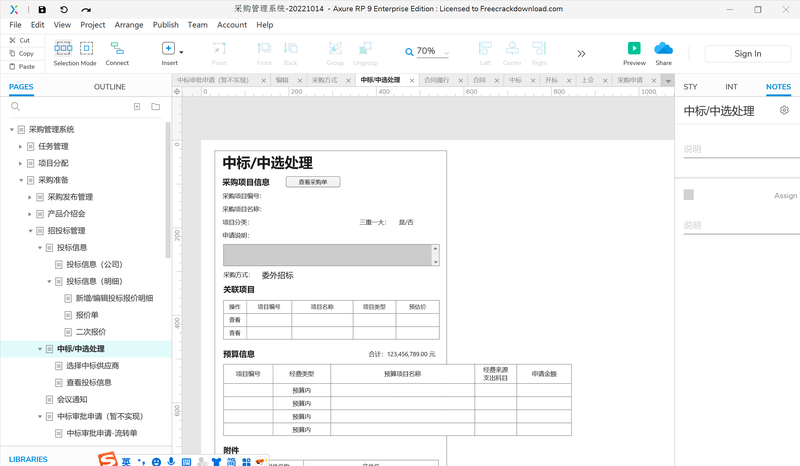Image resolution: width=800 pixels, height=466 pixels.
Task: Select the 选择中标供应商 page
Action: pos(92,365)
